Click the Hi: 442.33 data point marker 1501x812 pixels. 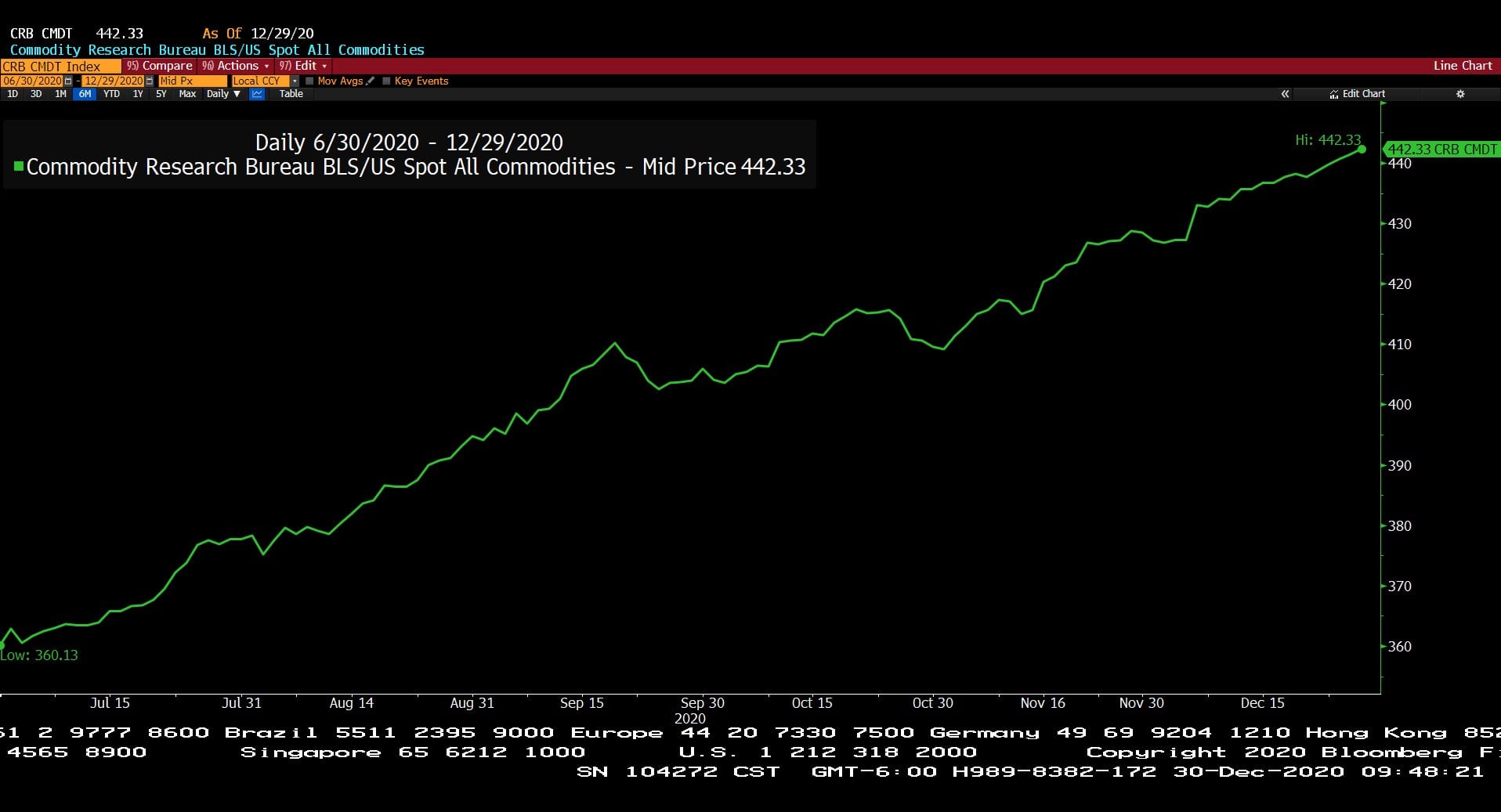pos(1362,150)
